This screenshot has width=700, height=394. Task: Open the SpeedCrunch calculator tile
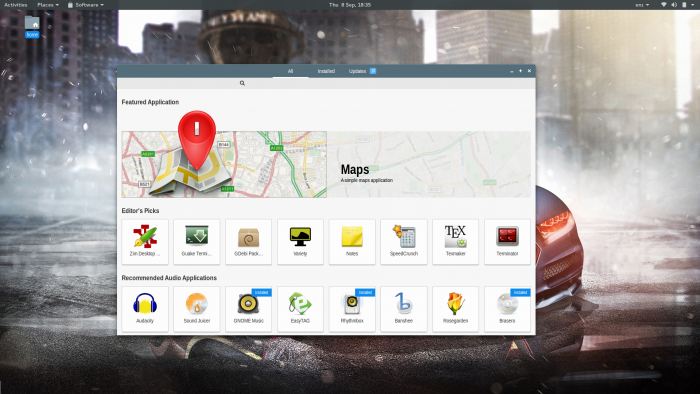404,241
